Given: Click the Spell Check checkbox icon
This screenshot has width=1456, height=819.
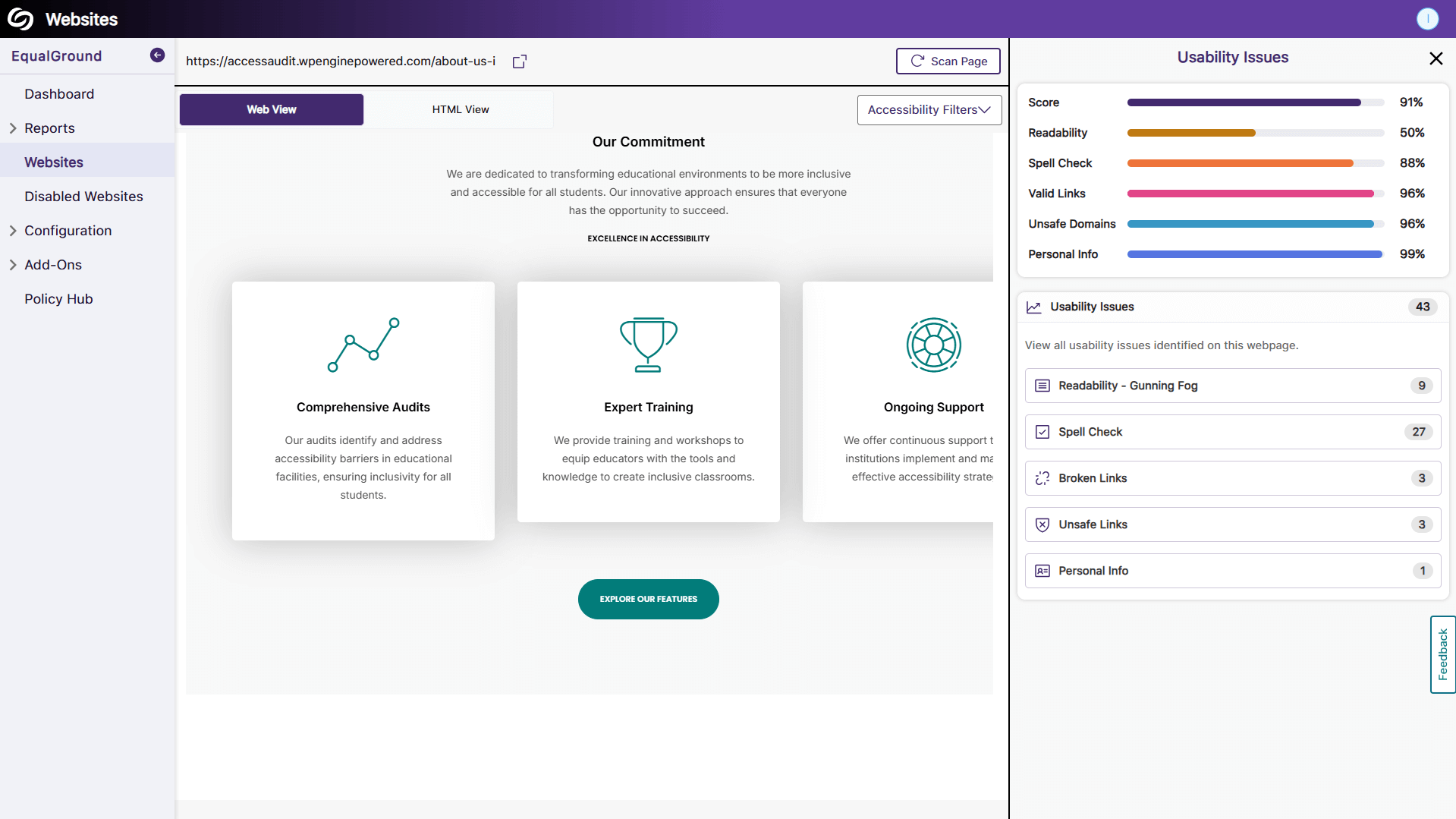Looking at the screenshot, I should coord(1042,432).
